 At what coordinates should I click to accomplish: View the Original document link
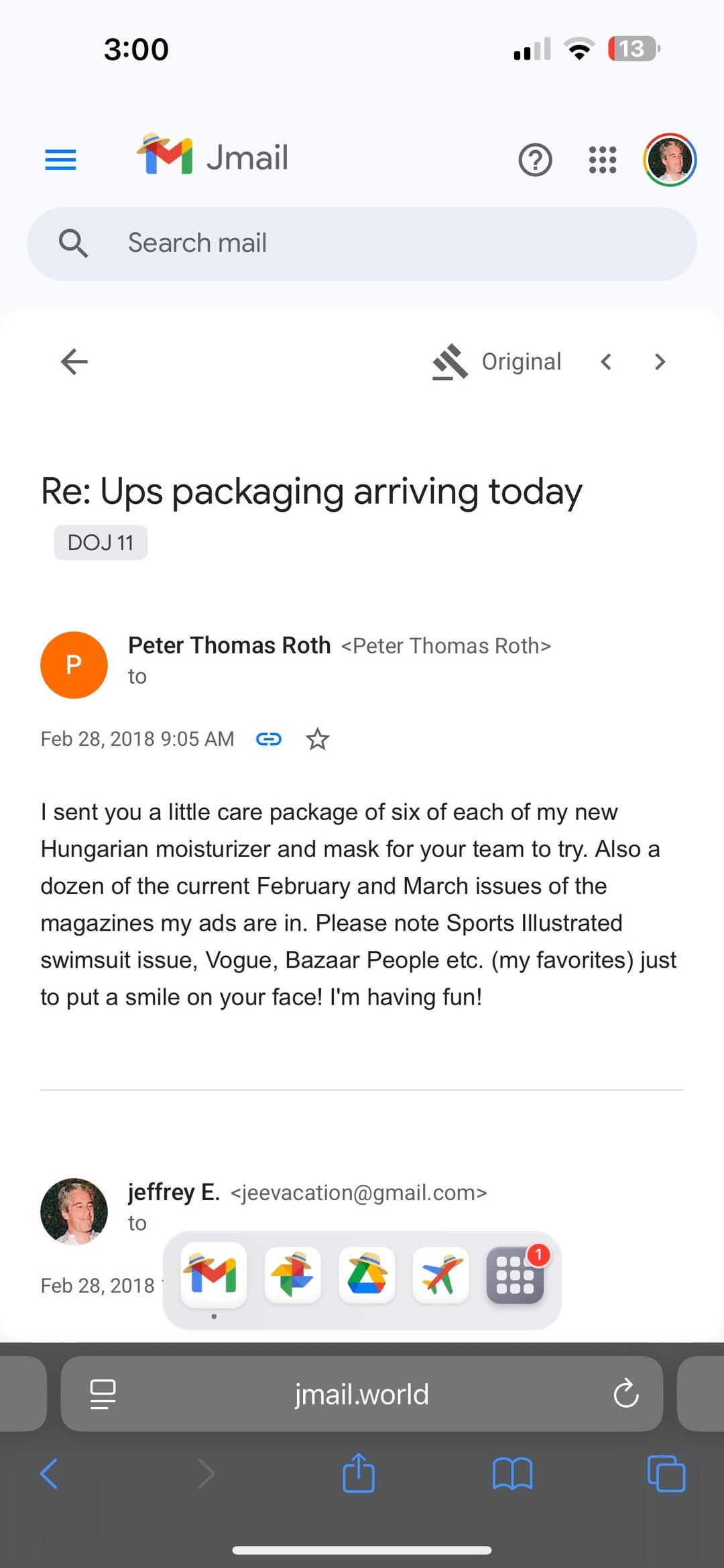497,362
